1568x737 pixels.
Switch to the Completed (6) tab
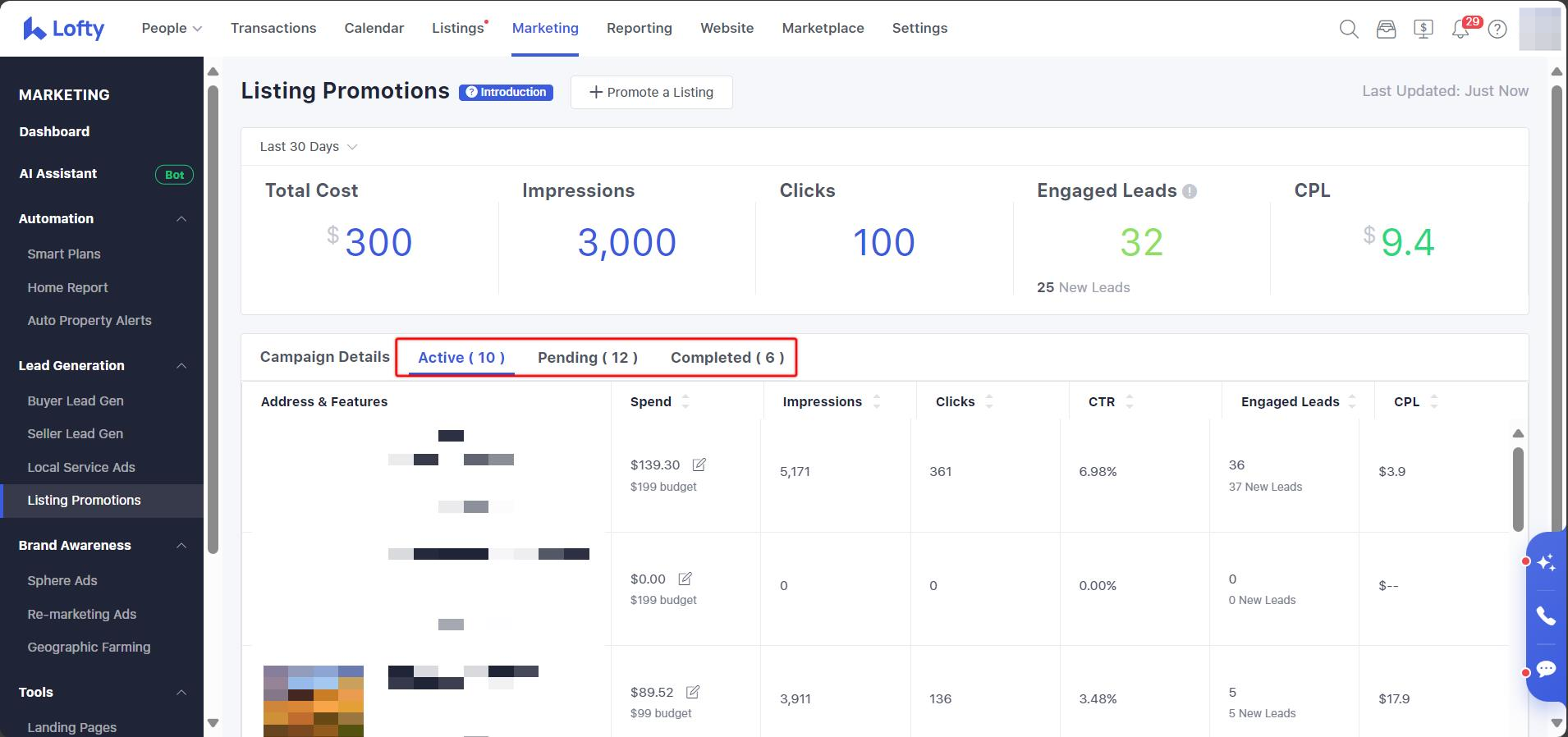[x=727, y=358]
